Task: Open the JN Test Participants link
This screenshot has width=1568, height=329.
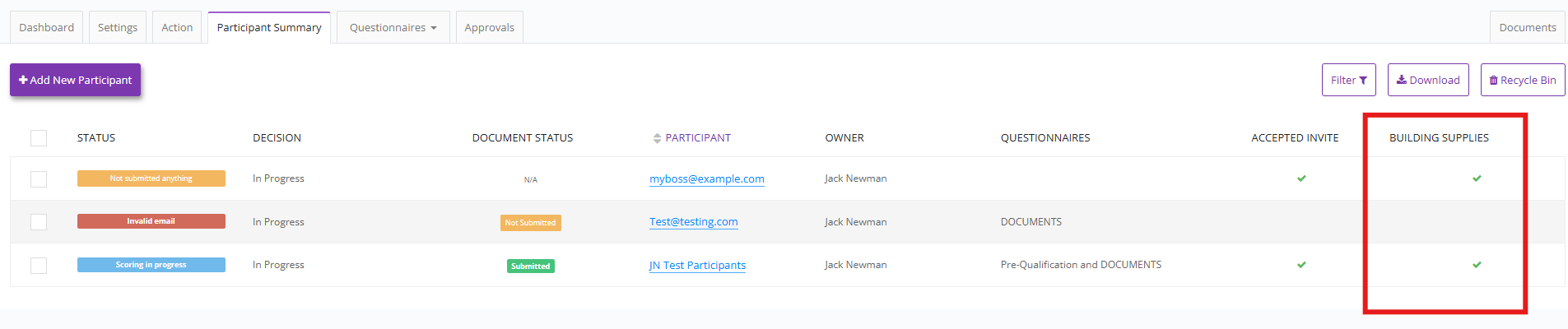Action: 697,265
